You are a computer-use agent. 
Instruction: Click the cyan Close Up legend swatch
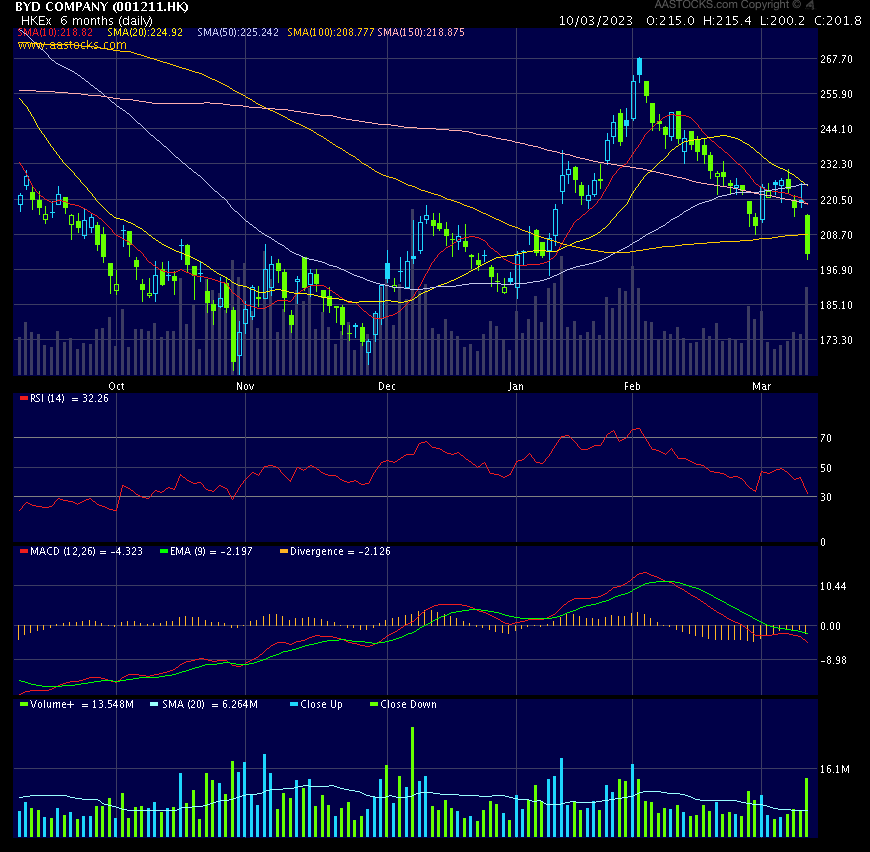point(294,704)
